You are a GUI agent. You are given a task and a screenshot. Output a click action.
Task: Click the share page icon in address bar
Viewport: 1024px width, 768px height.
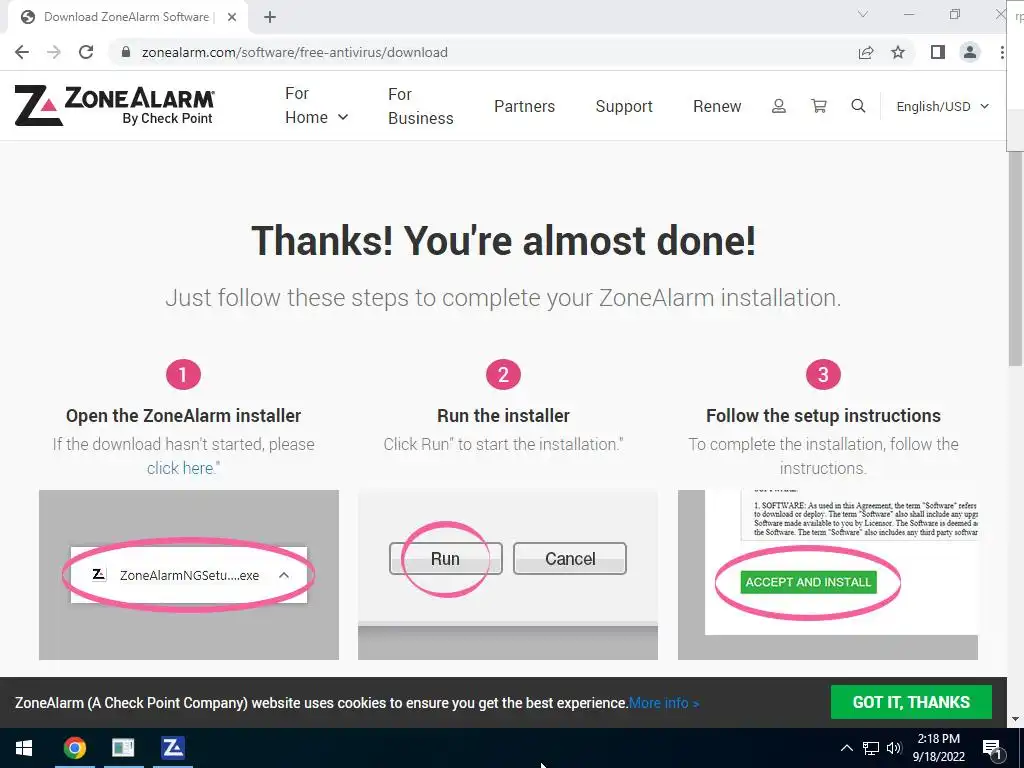(x=866, y=52)
